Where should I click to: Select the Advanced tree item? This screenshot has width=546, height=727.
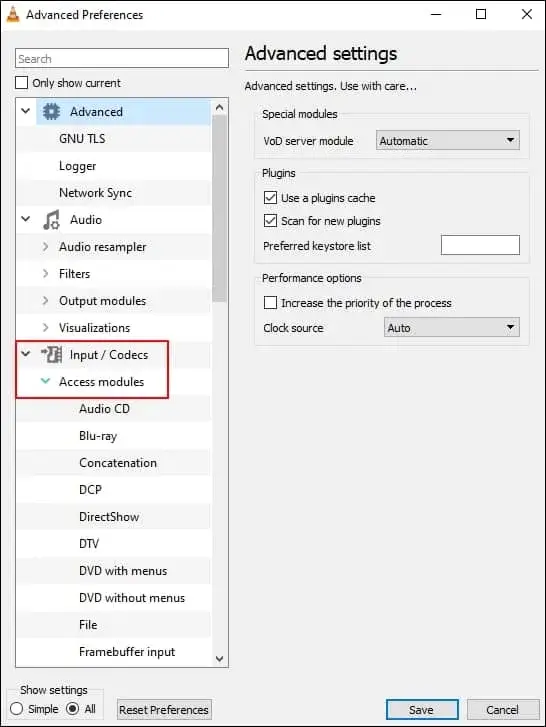point(96,112)
